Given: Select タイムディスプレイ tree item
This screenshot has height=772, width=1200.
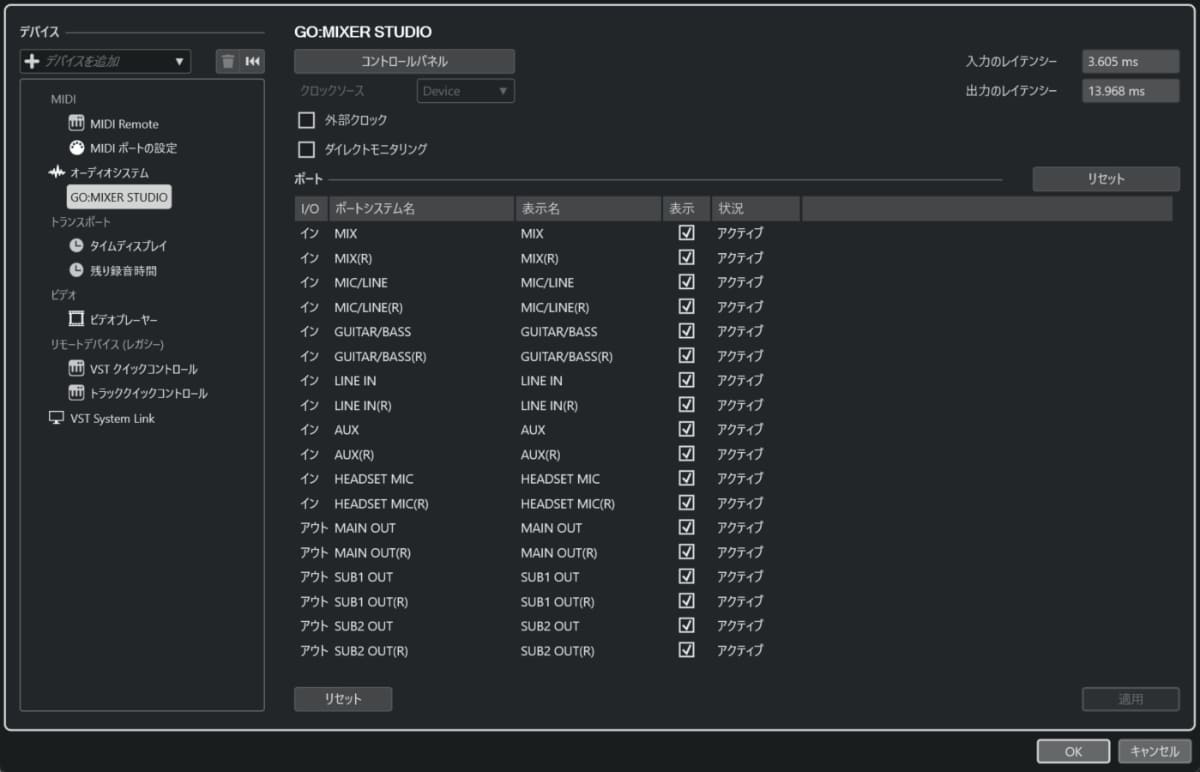Looking at the screenshot, I should [129, 246].
